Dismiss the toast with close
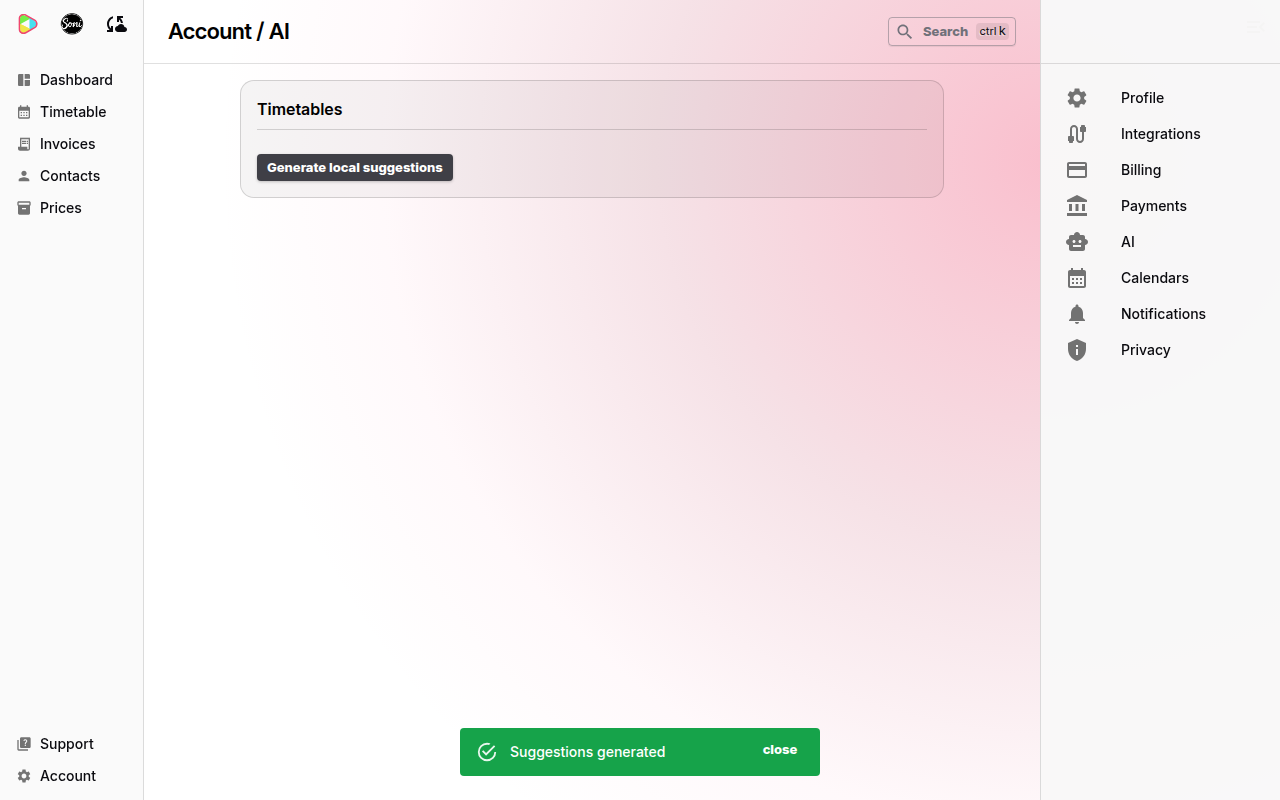1280x800 pixels. [x=780, y=750]
